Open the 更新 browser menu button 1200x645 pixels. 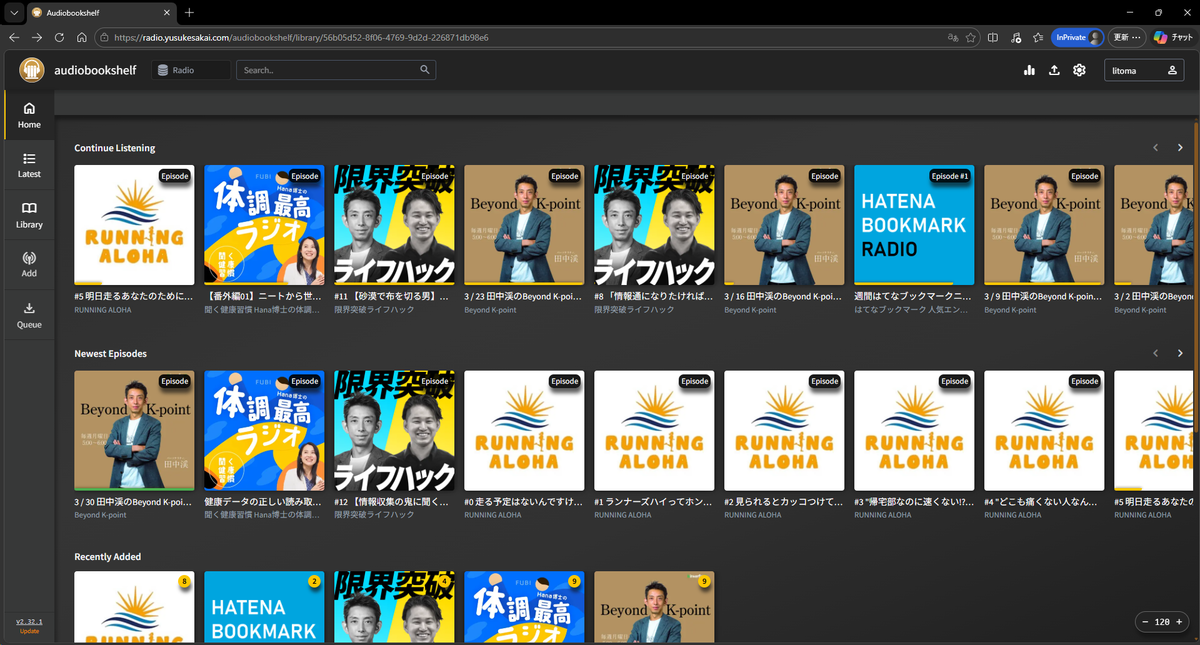[1127, 37]
